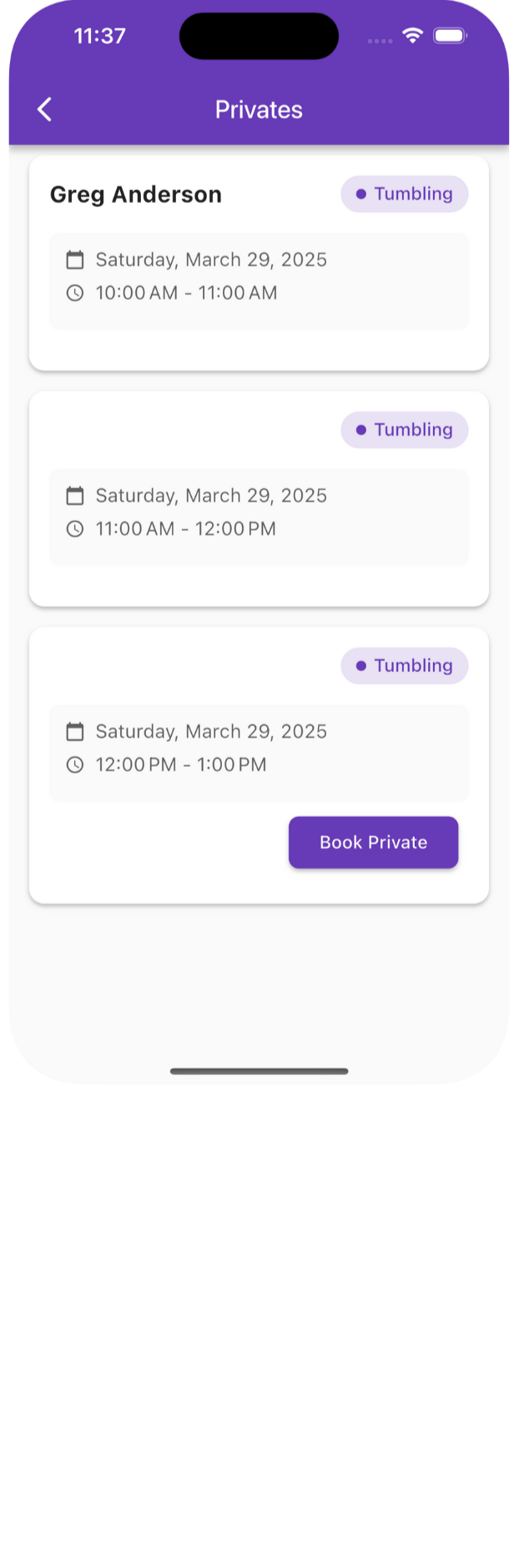Select Tumbling tag on 11:00 AM card
Image resolution: width=519 pixels, height=1568 pixels.
point(405,430)
